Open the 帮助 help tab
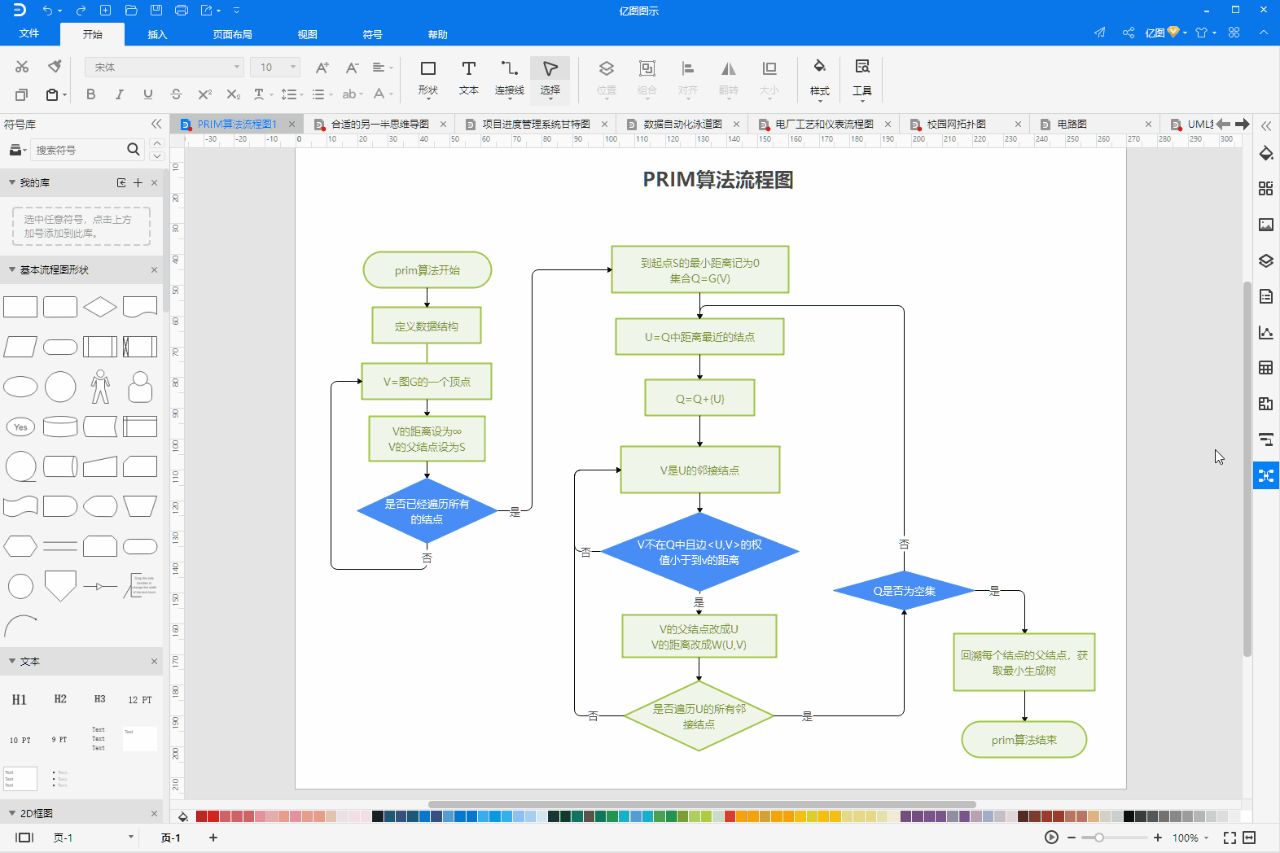This screenshot has width=1280, height=853. tap(437, 34)
